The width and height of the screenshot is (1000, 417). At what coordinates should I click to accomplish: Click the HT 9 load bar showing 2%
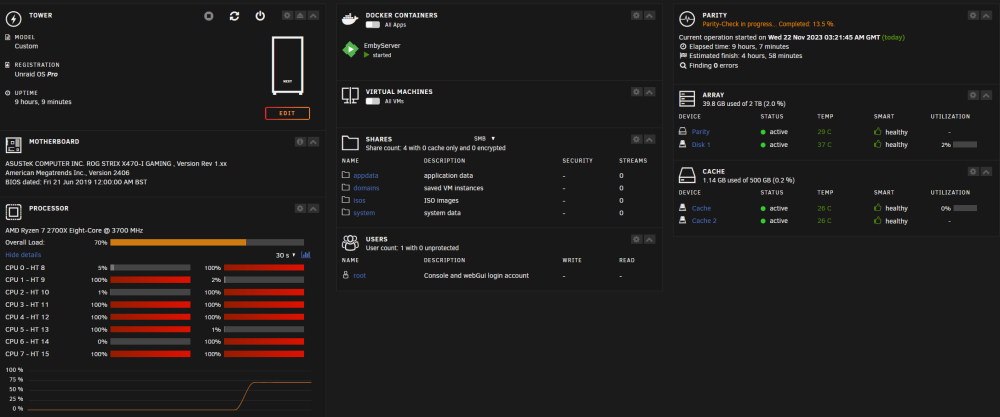click(264, 280)
